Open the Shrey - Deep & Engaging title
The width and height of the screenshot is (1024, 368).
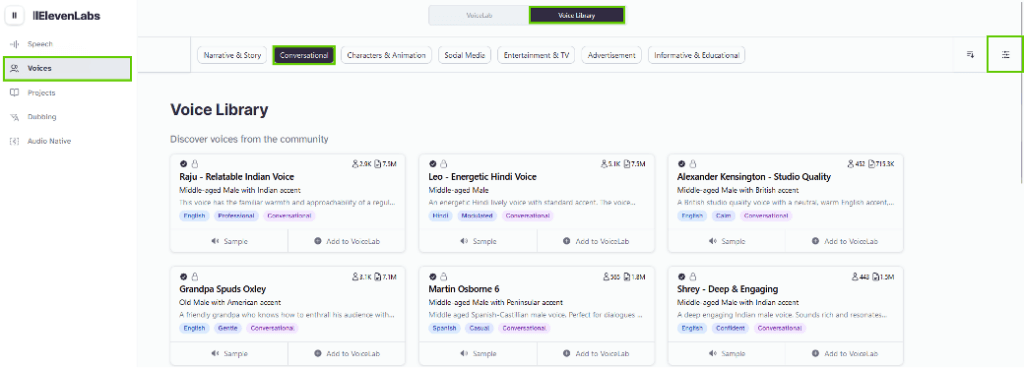pyautogui.click(x=728, y=289)
